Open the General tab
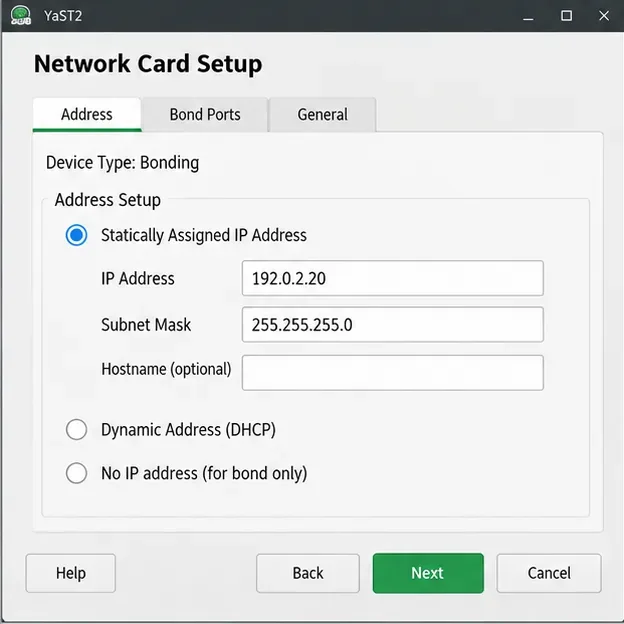 pyautogui.click(x=322, y=115)
